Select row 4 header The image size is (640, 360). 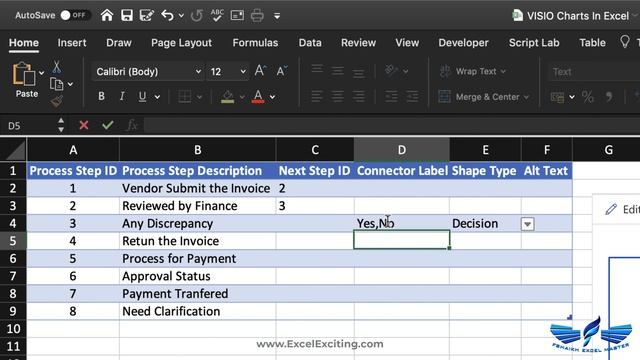coord(13,223)
